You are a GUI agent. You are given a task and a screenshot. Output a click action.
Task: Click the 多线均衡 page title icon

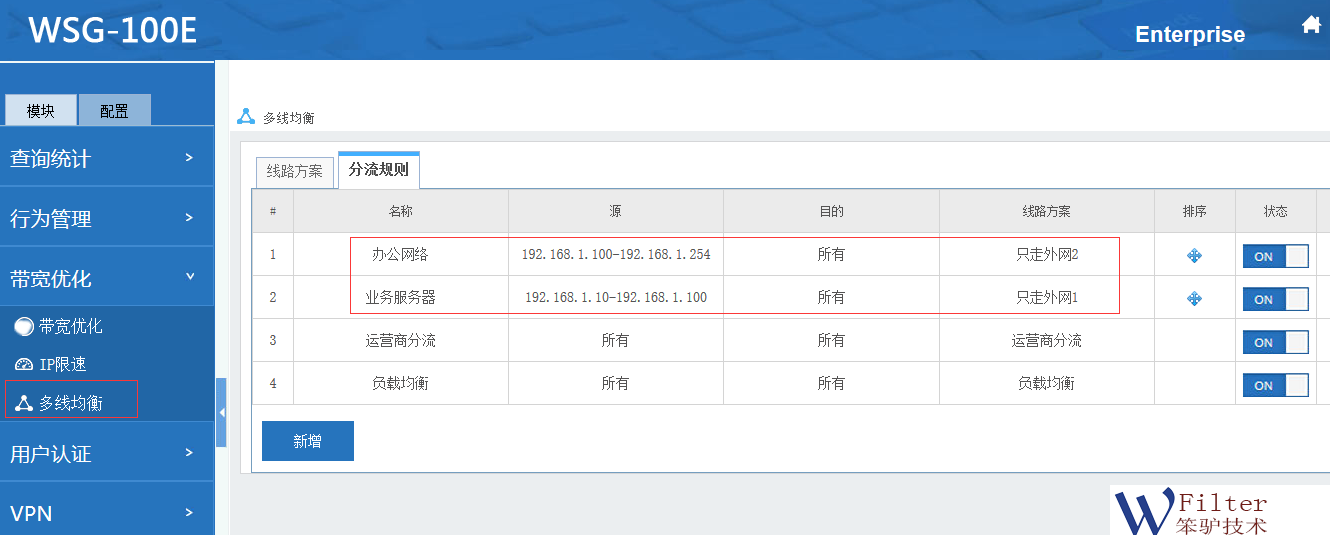pyautogui.click(x=246, y=116)
